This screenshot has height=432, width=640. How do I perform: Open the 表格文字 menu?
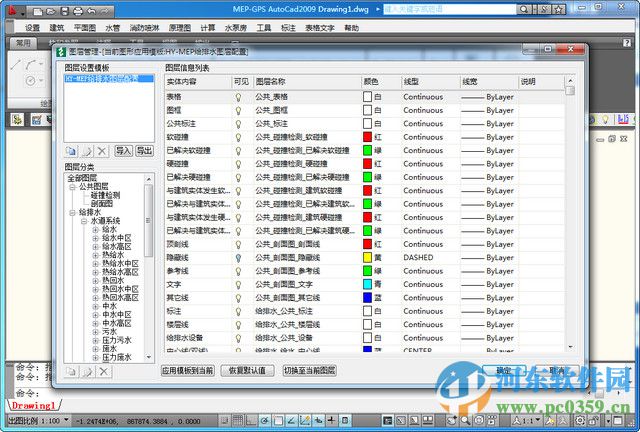319,28
